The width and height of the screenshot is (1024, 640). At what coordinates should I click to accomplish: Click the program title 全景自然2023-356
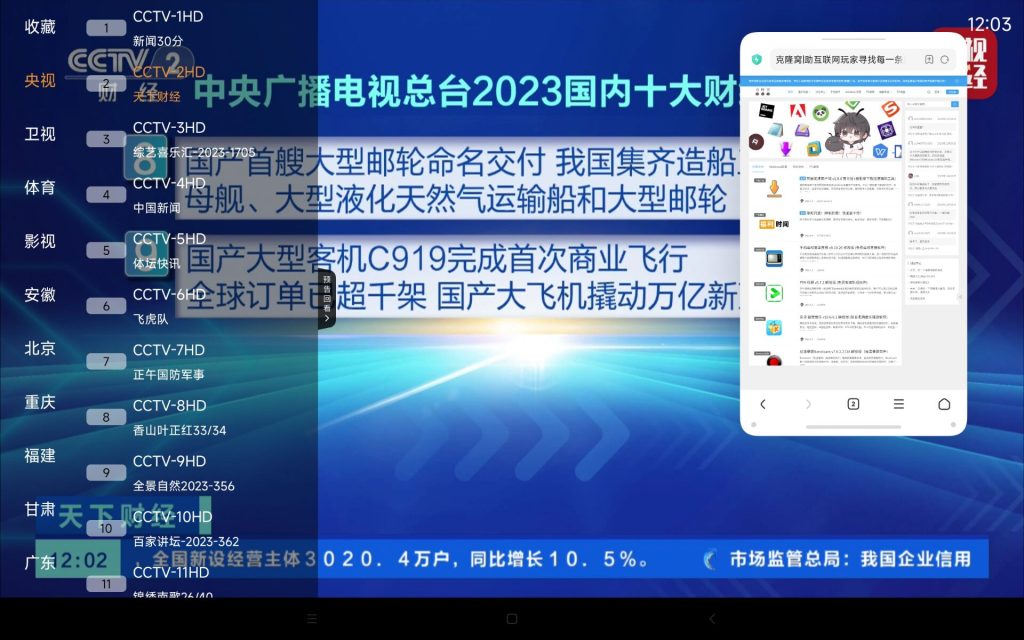(x=184, y=485)
